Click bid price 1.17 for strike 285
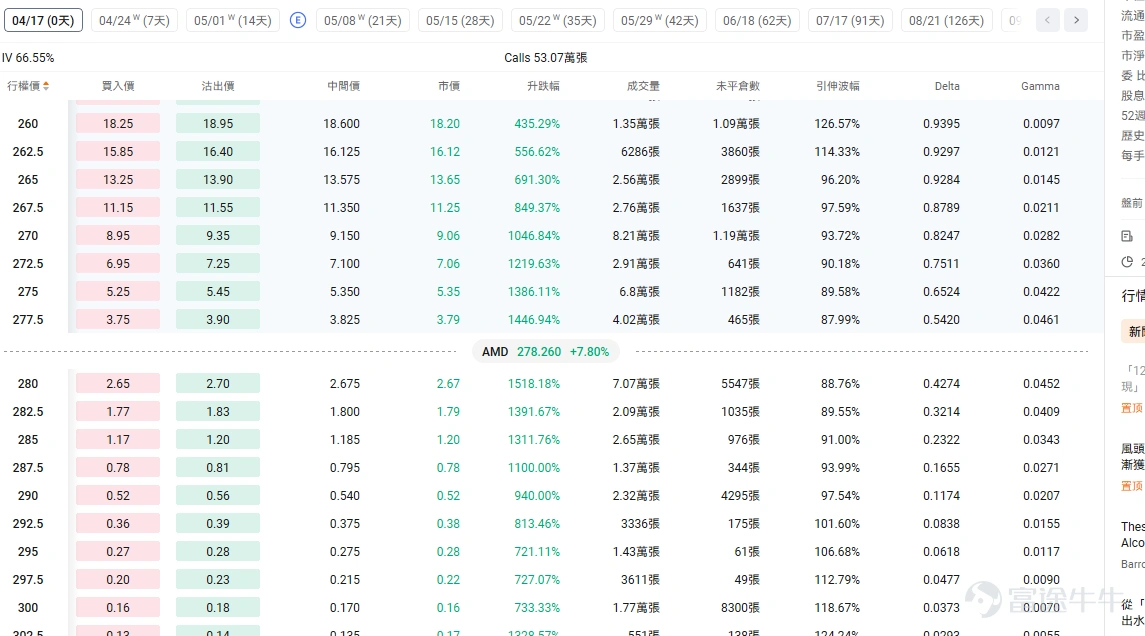 tap(118, 440)
